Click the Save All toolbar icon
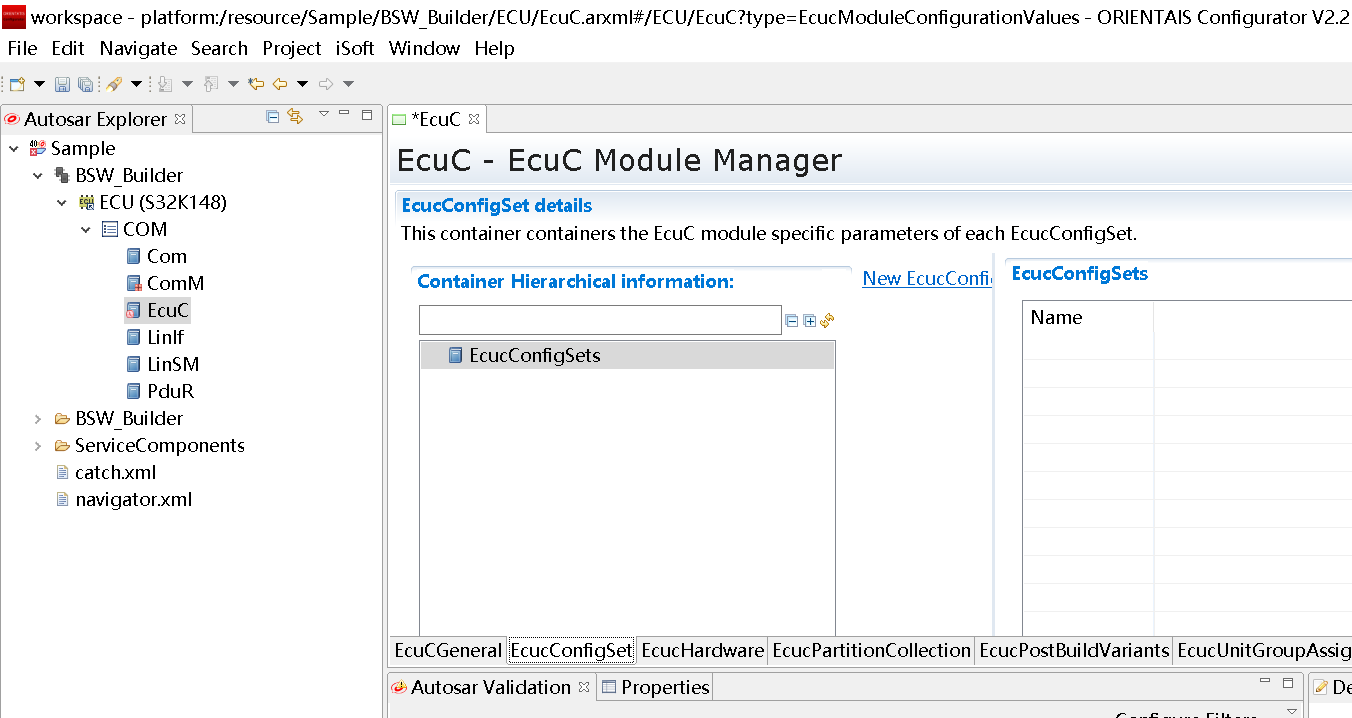Image resolution: width=1352 pixels, height=718 pixels. (85, 84)
